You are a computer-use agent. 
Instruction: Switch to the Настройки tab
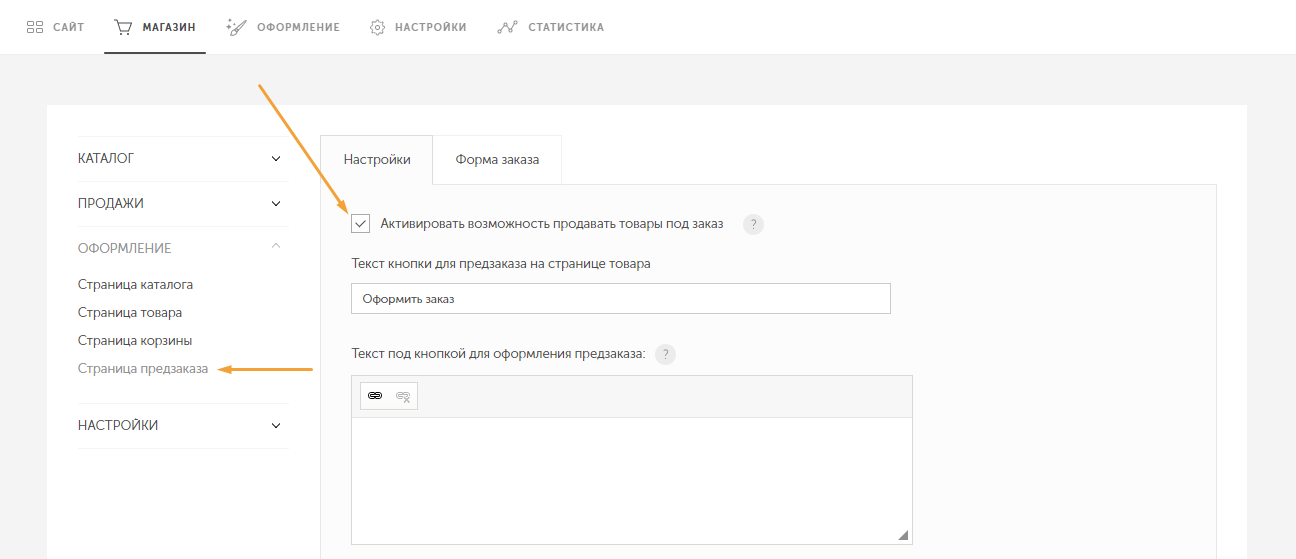coord(377,159)
